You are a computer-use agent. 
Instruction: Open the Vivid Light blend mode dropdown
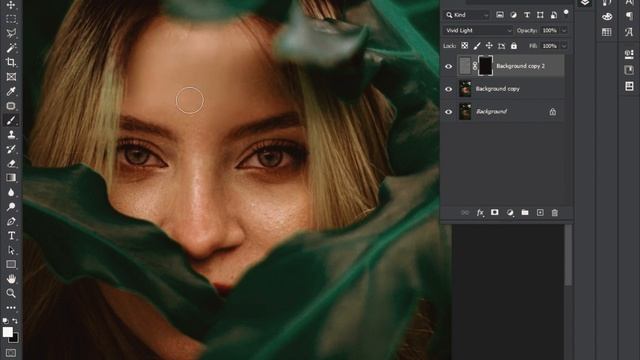(x=478, y=31)
